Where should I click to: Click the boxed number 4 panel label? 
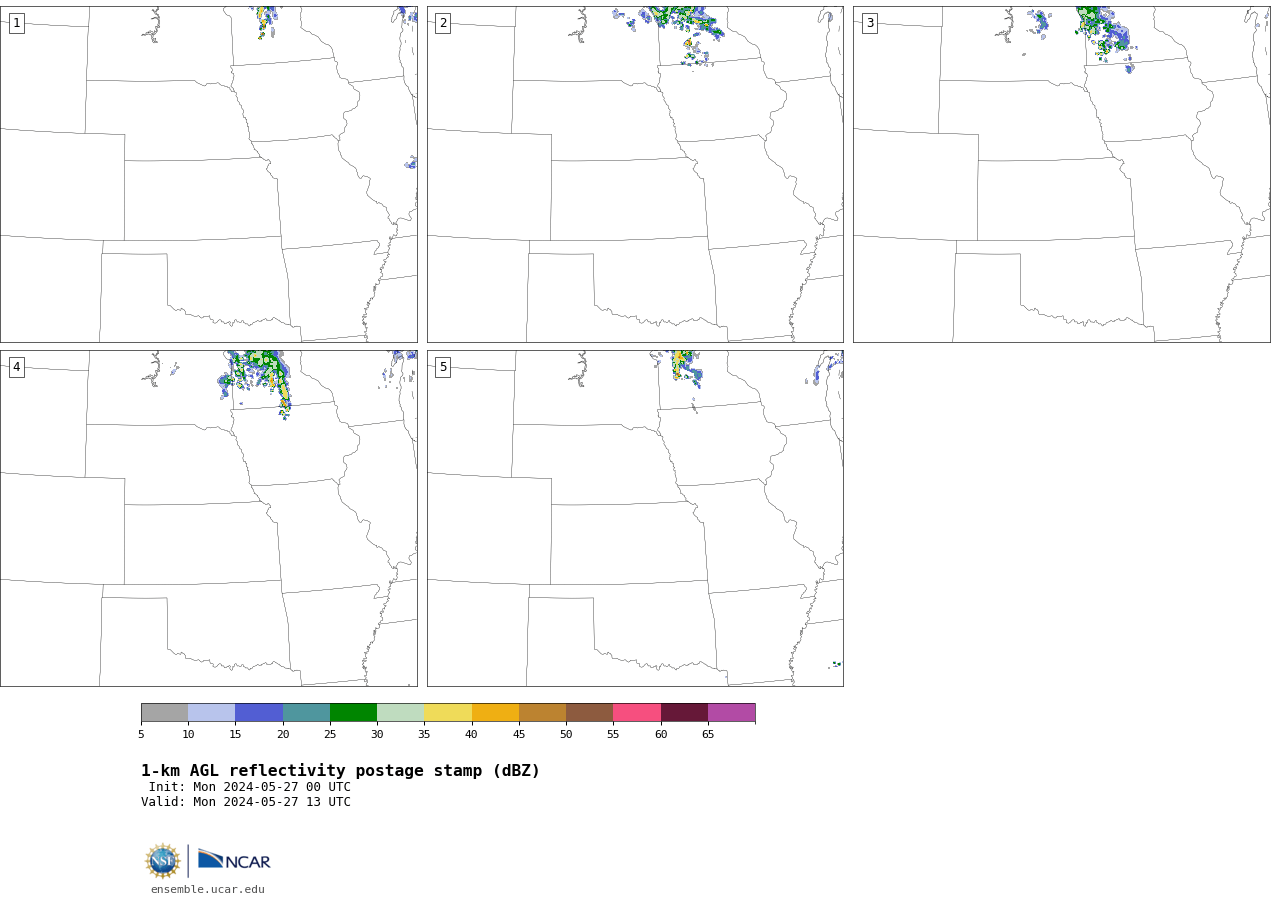[17, 367]
